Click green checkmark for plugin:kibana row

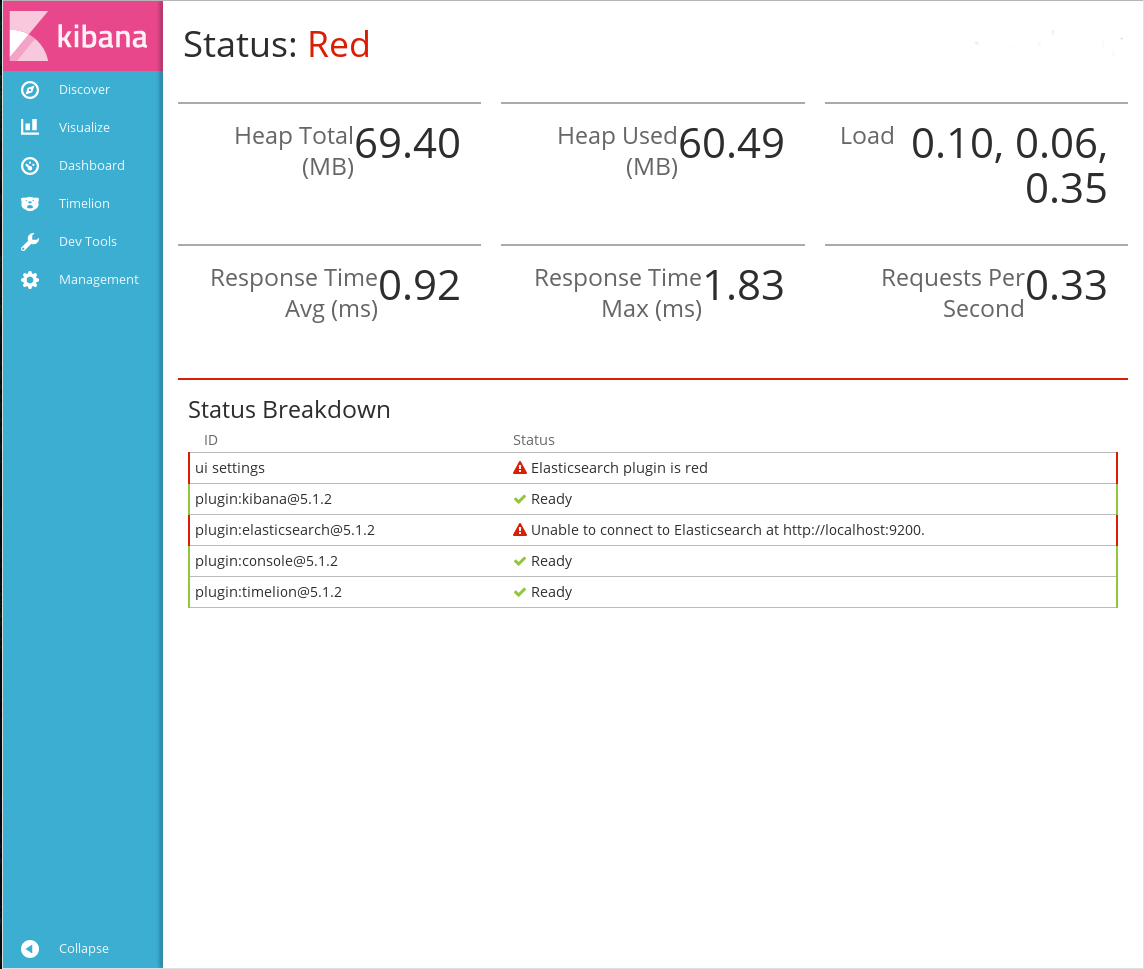[x=519, y=499]
